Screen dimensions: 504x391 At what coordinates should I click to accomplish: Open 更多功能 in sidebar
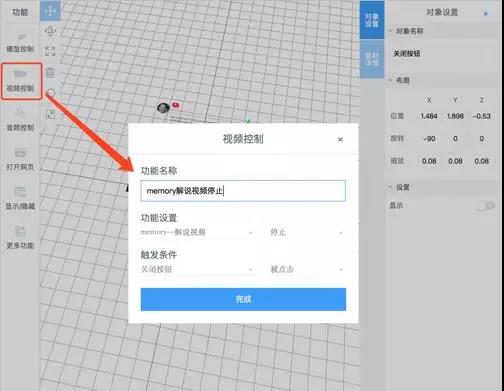(x=20, y=238)
